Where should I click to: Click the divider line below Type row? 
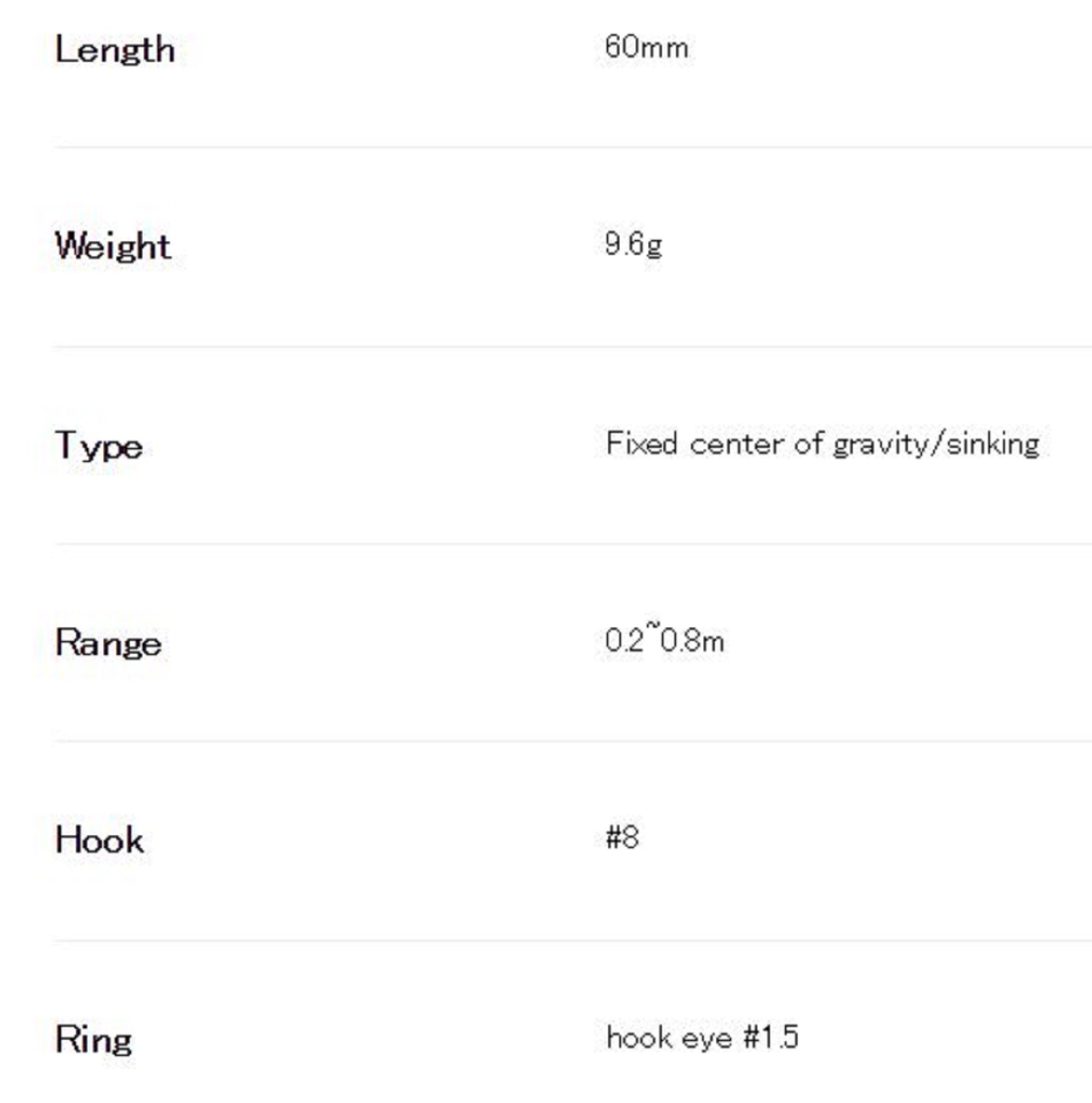(571, 544)
